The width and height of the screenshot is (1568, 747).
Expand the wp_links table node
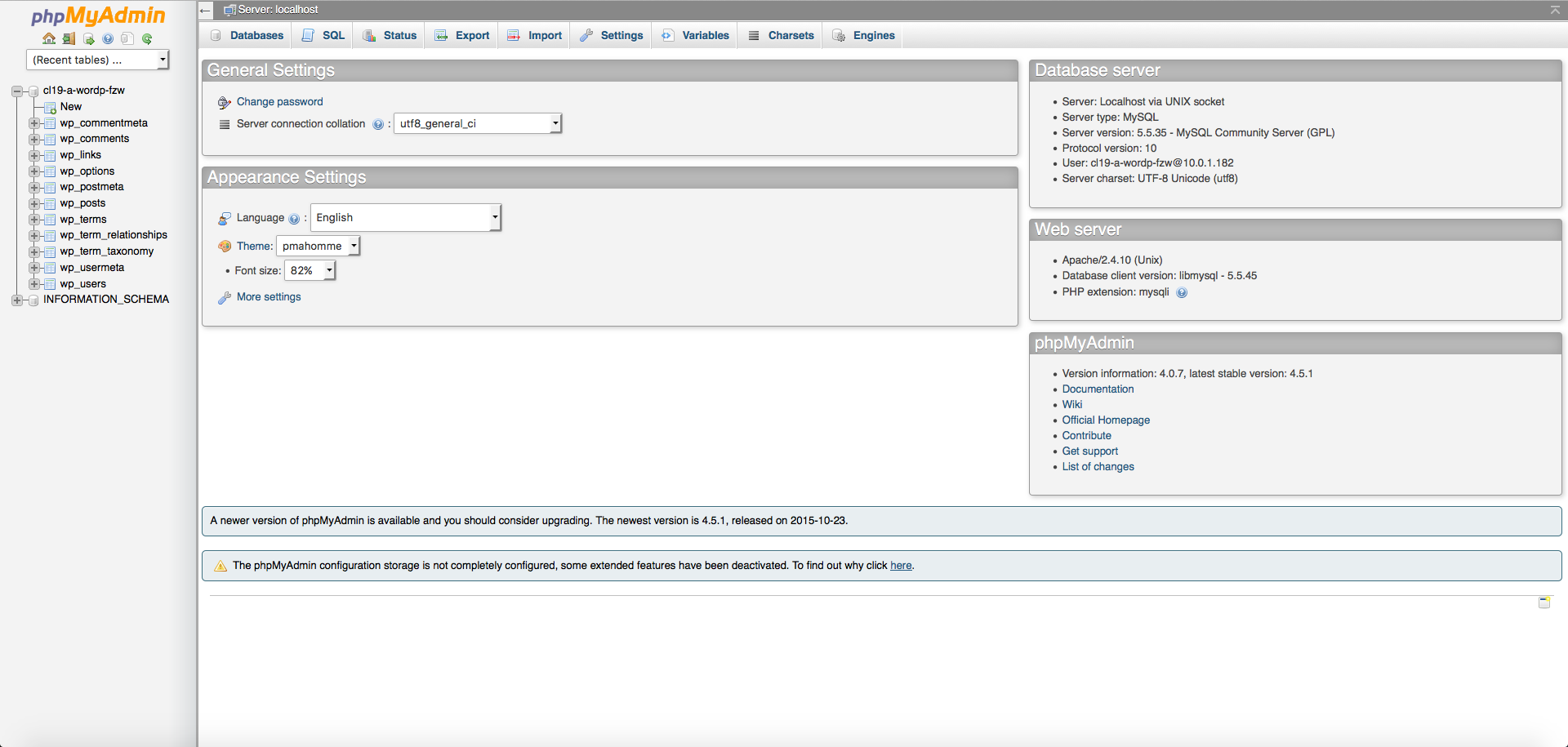[x=34, y=155]
